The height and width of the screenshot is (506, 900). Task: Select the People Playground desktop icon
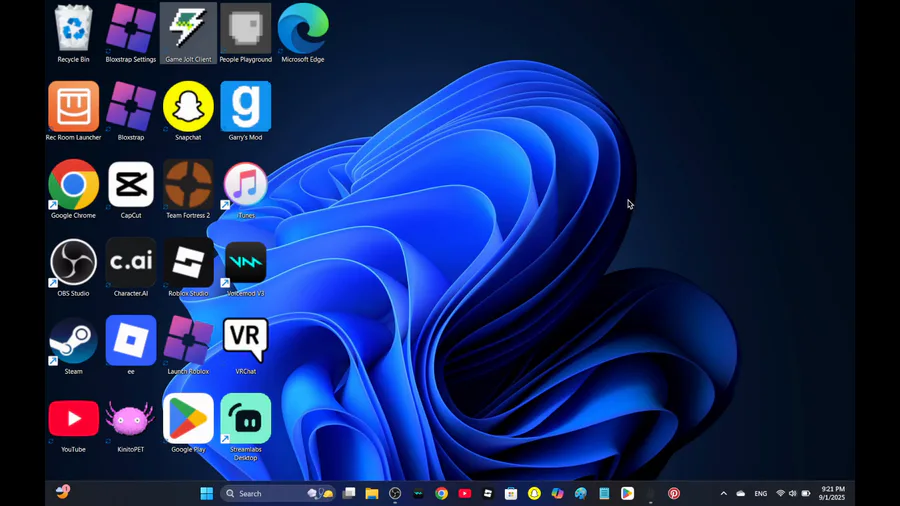point(246,33)
